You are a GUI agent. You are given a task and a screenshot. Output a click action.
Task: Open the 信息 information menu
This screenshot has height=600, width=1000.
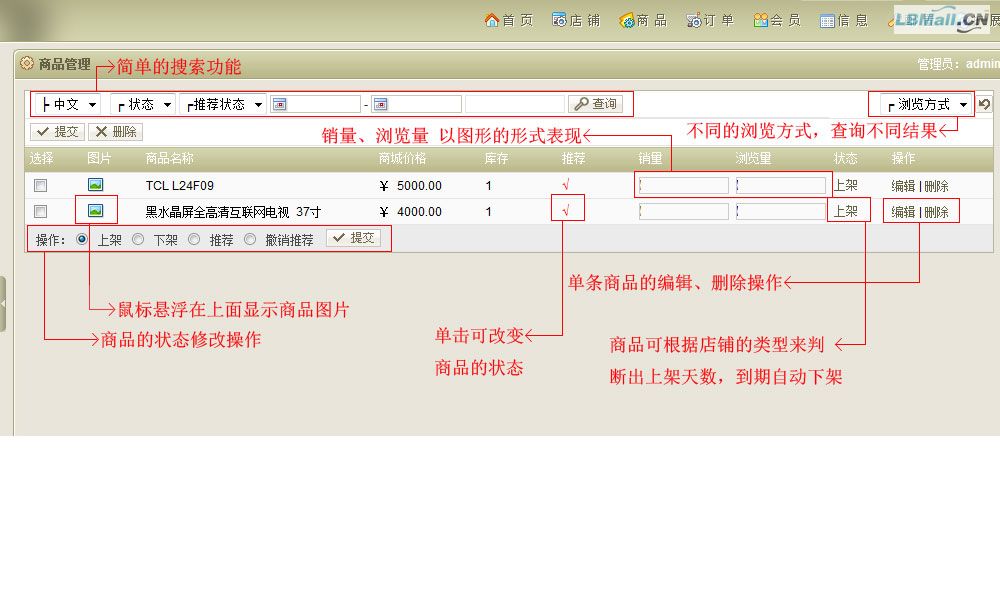(844, 20)
